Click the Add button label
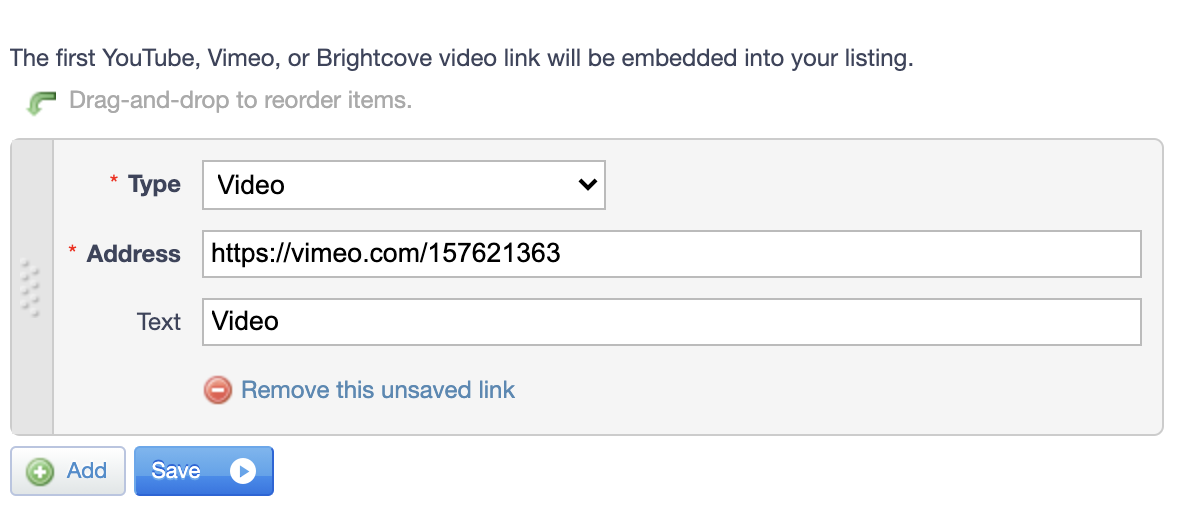The width and height of the screenshot is (1186, 516). 86,471
